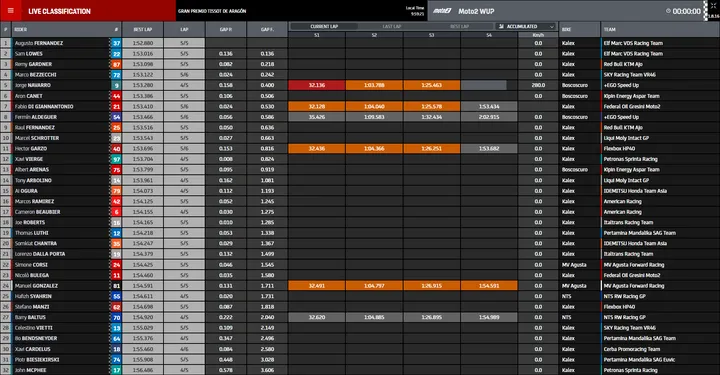Click the Km/h column header

coord(538,35)
